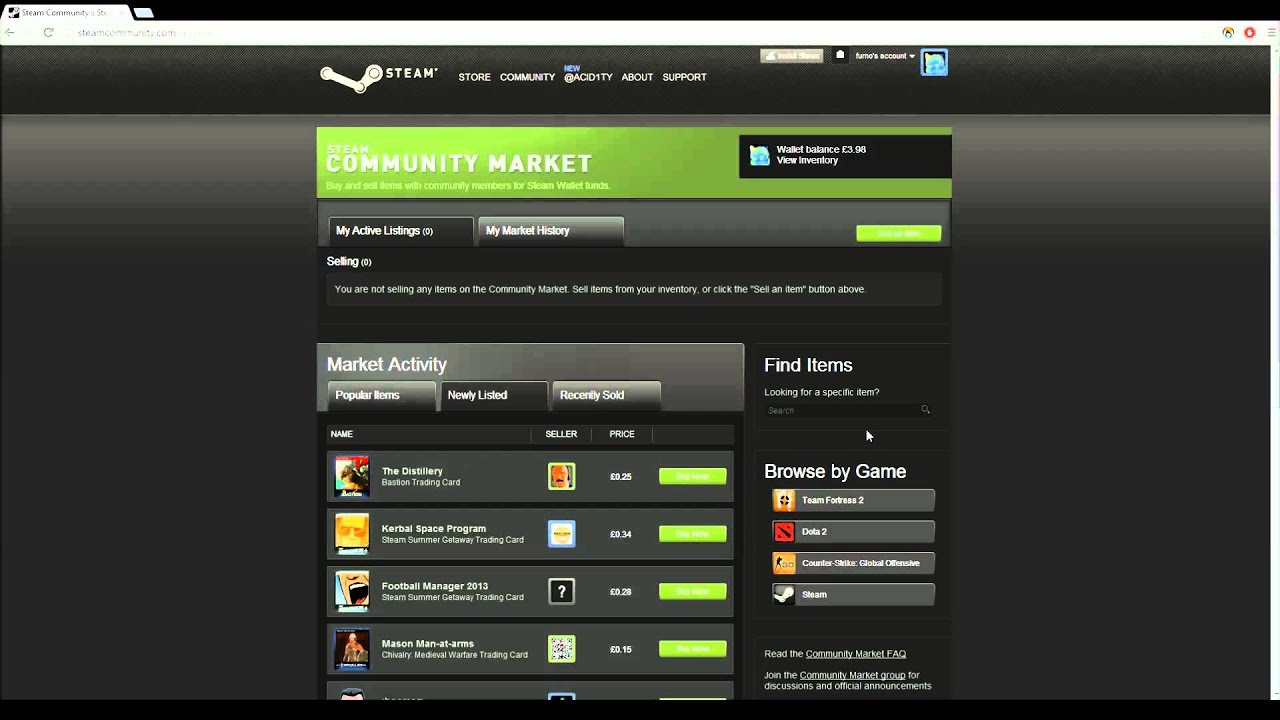
Task: Click the green Sell an item button
Action: pyautogui.click(x=898, y=233)
